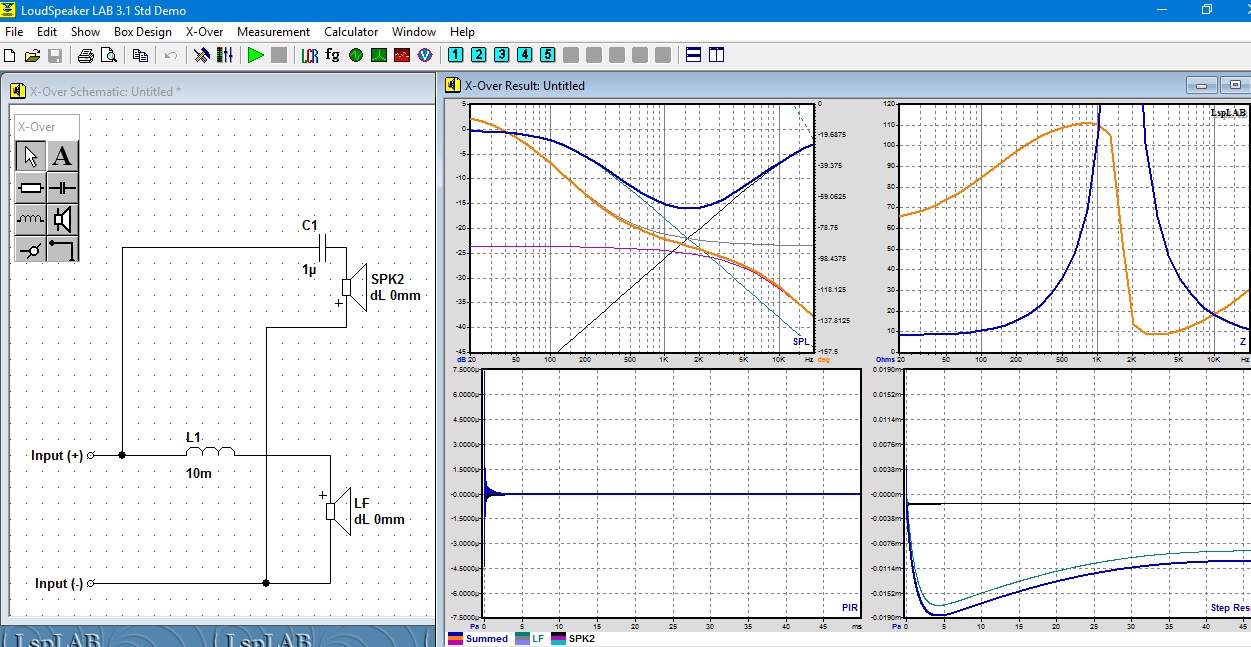Choose the input terminal connector tool
The image size is (1251, 647).
pyautogui.click(x=31, y=248)
